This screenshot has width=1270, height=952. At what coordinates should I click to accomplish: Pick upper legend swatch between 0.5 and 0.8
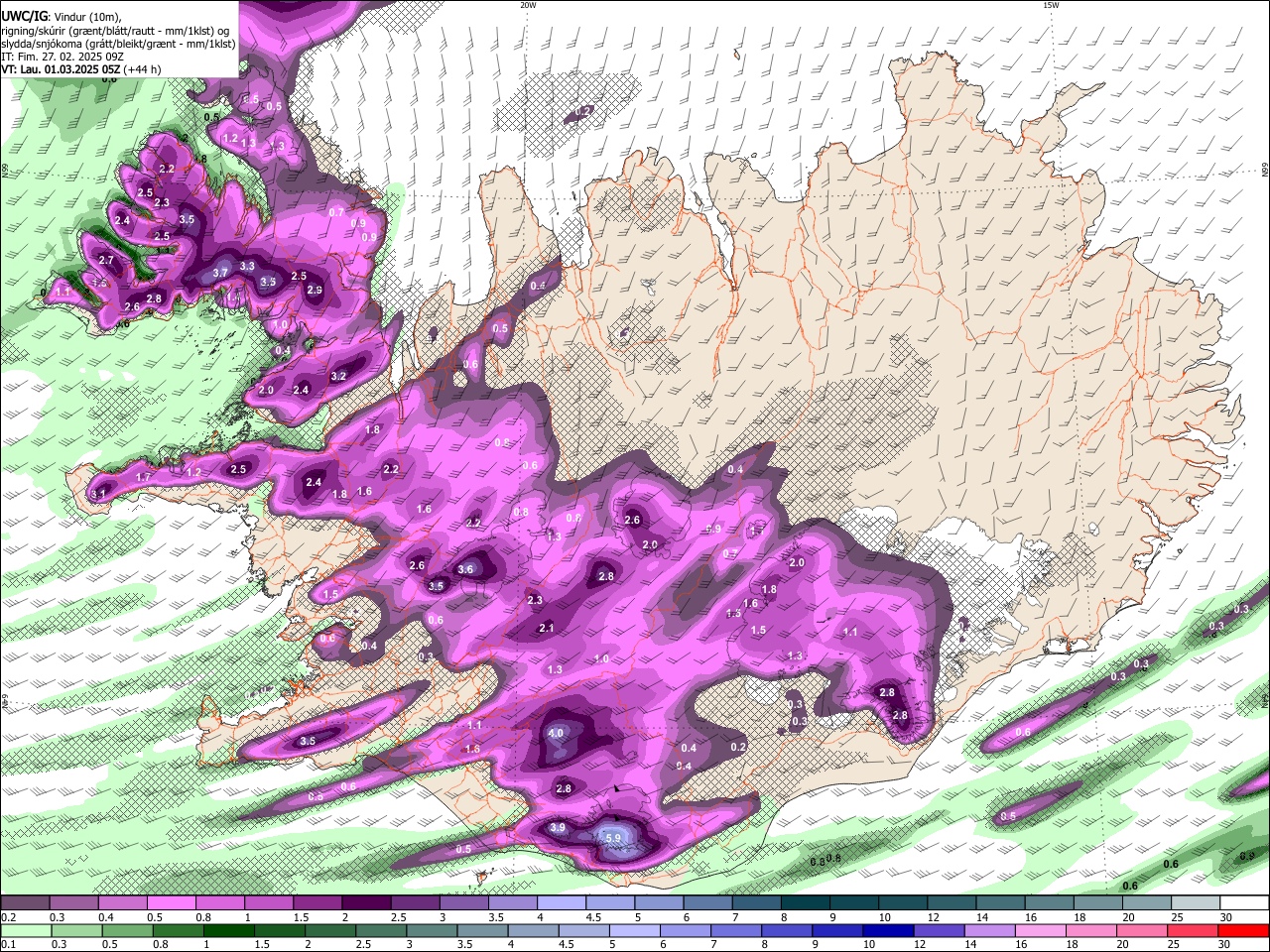pyautogui.click(x=171, y=903)
